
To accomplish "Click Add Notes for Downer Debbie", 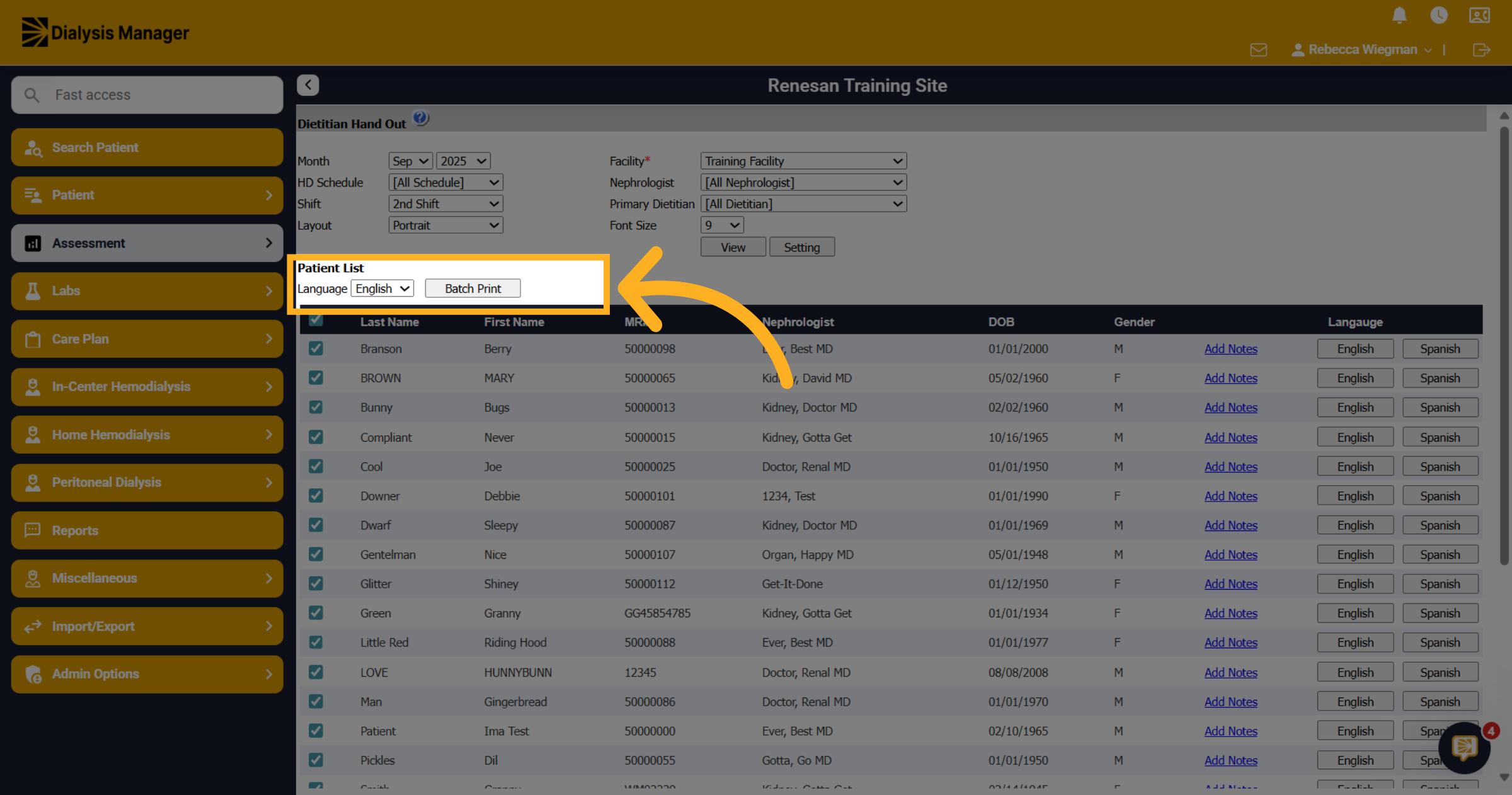I will [1230, 496].
